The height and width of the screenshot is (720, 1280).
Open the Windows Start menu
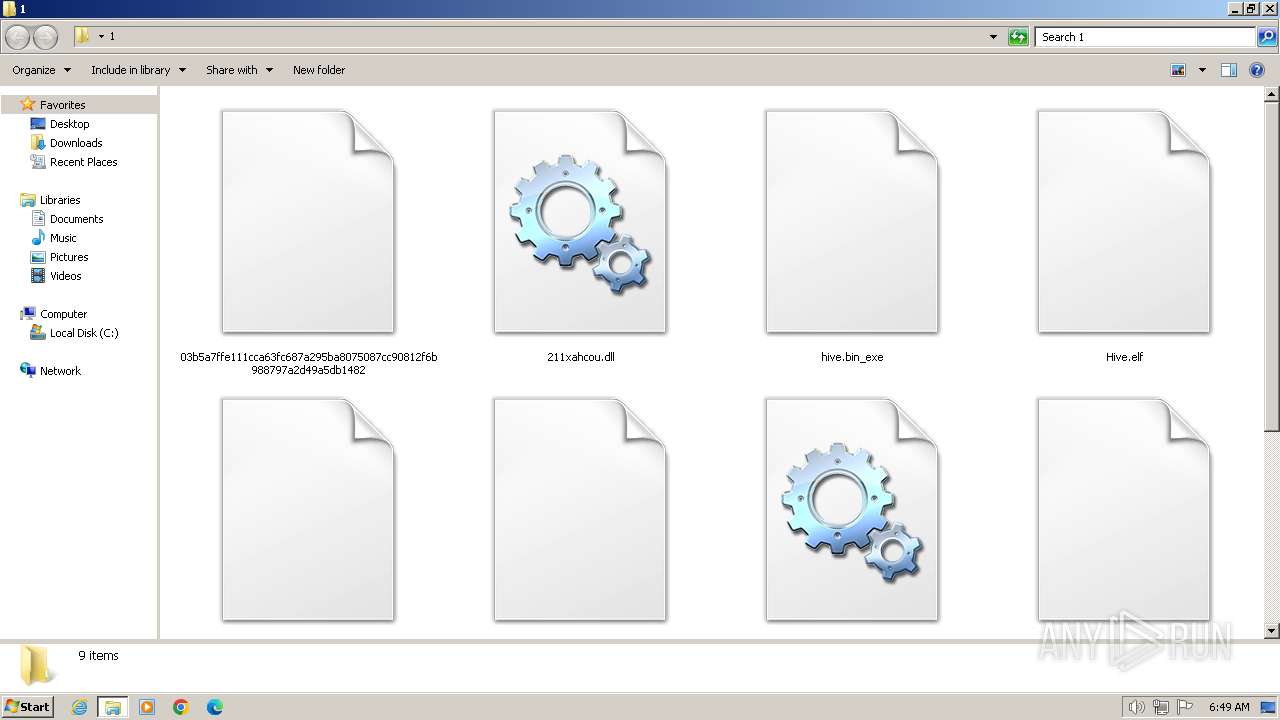point(28,706)
